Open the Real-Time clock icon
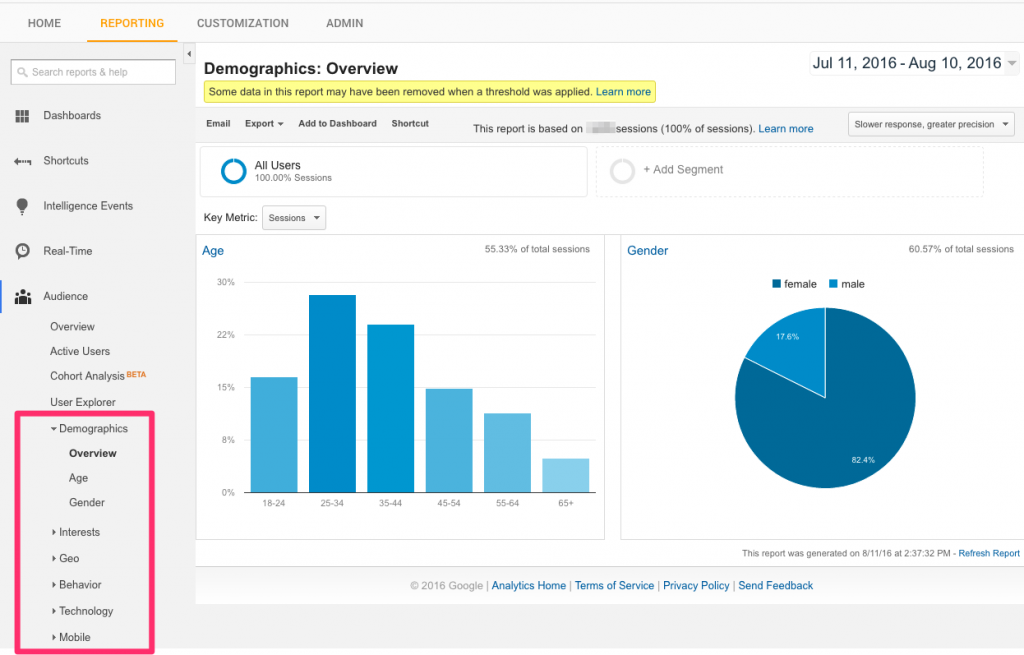This screenshot has width=1024, height=655. [x=22, y=251]
